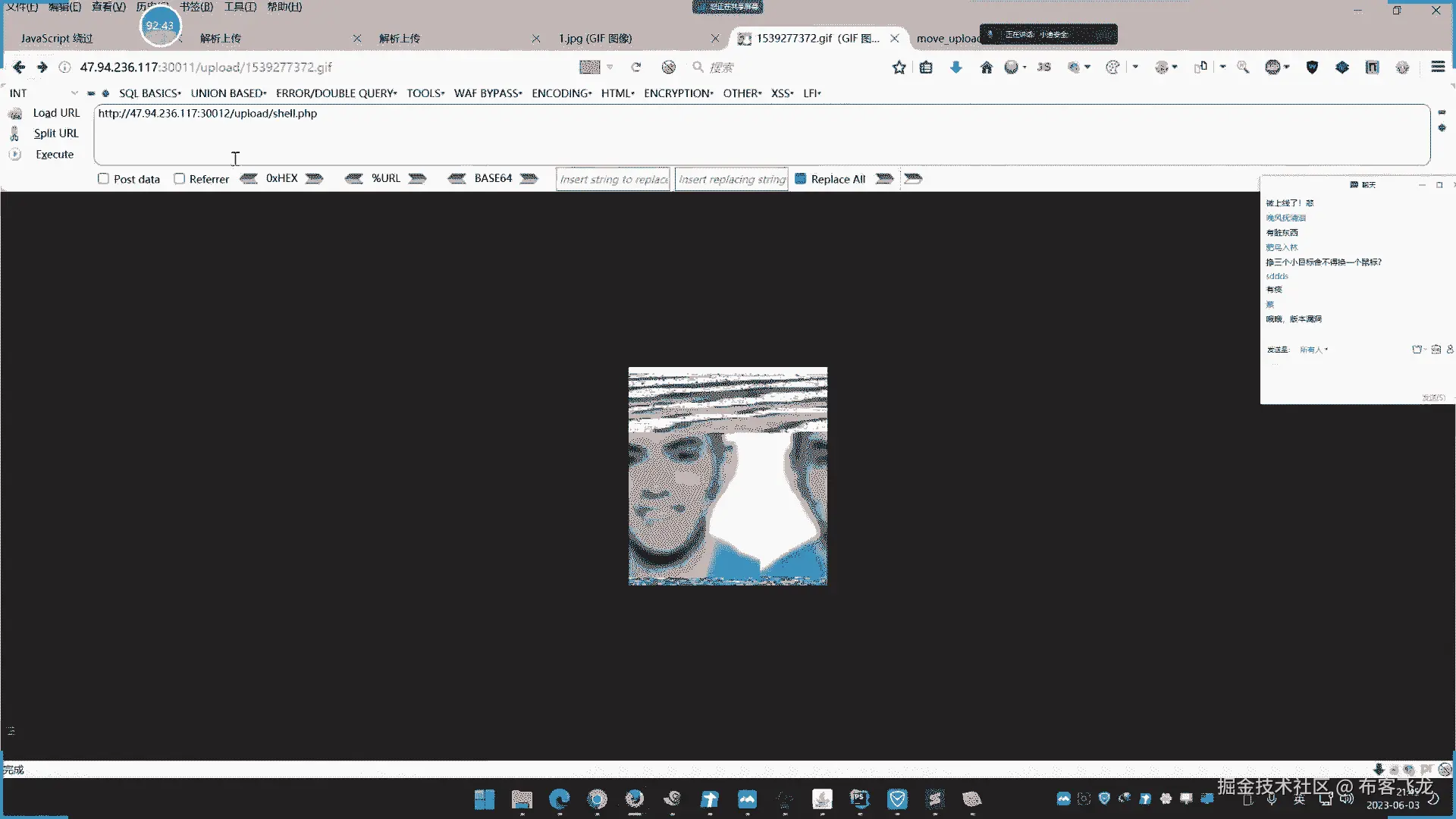
Task: Toggle the Replace All checkbox
Action: [x=800, y=179]
